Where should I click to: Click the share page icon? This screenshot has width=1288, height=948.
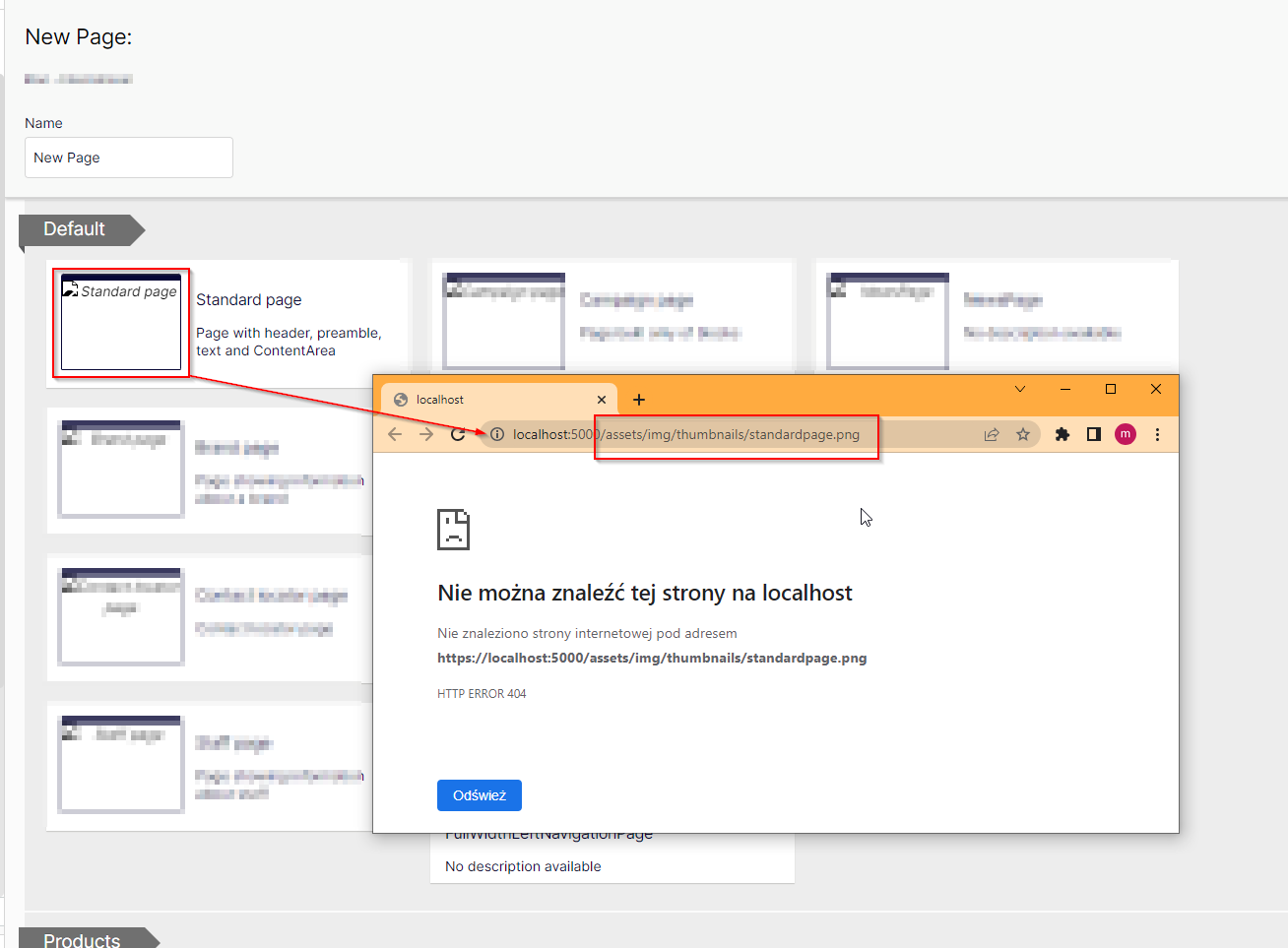coord(992,434)
